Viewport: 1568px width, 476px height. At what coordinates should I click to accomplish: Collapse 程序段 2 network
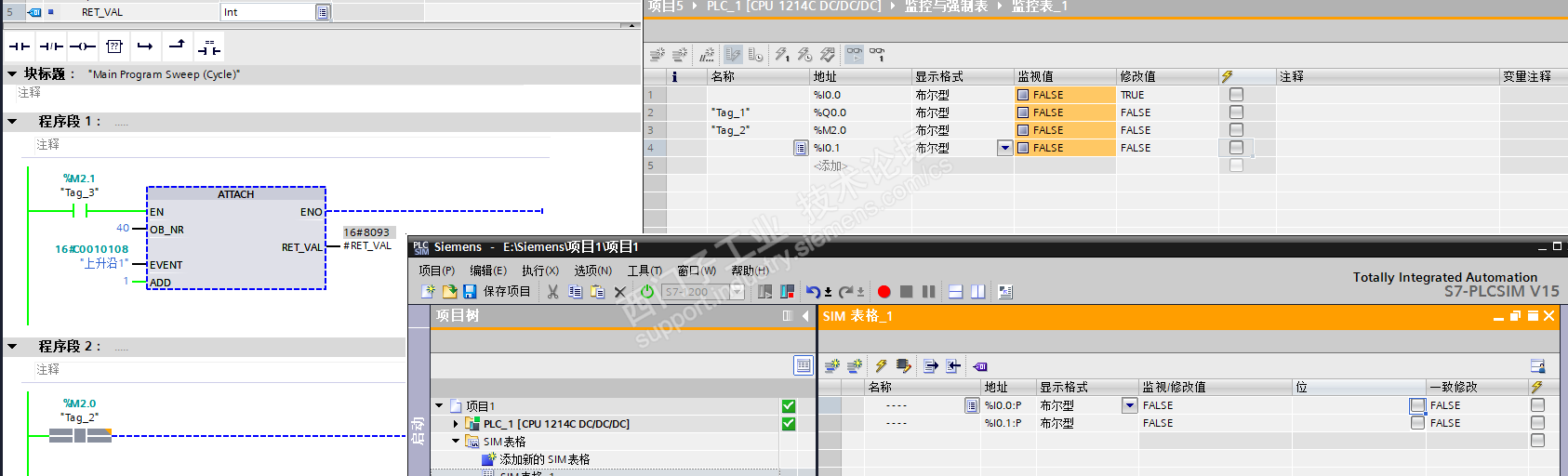pyautogui.click(x=12, y=346)
